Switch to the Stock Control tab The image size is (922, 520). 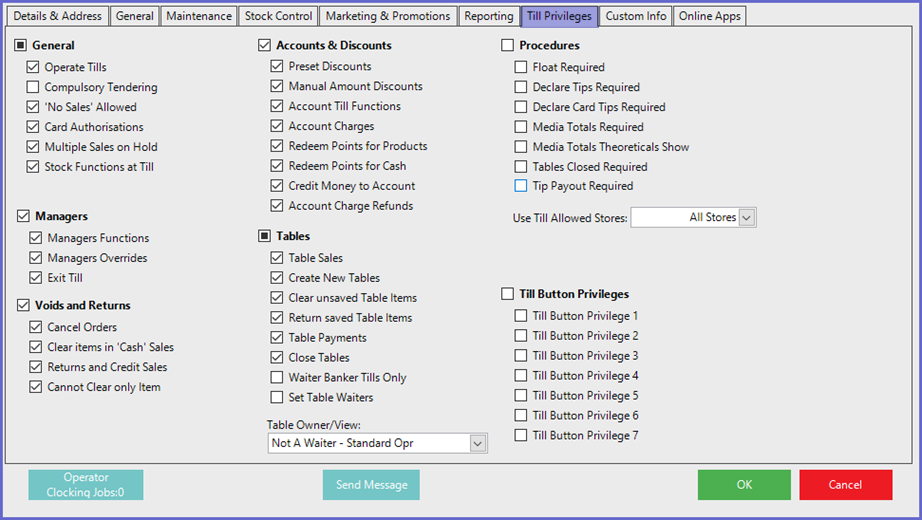279,16
